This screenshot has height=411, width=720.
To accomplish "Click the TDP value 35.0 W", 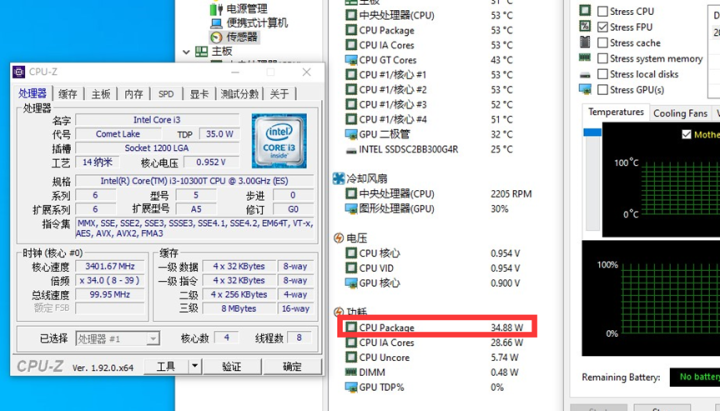I will [219, 134].
